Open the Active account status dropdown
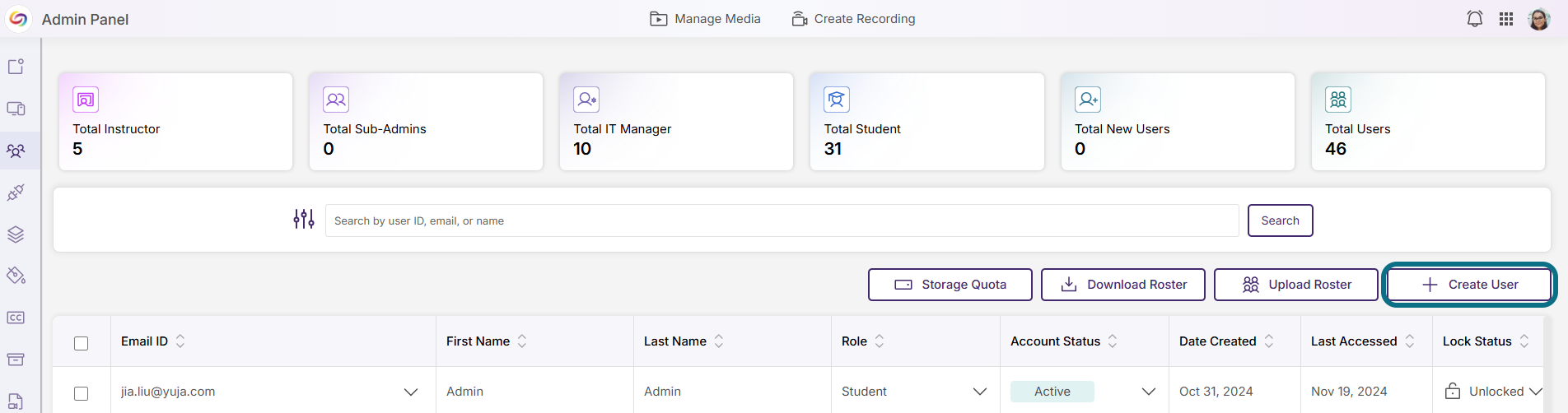 point(1083,392)
